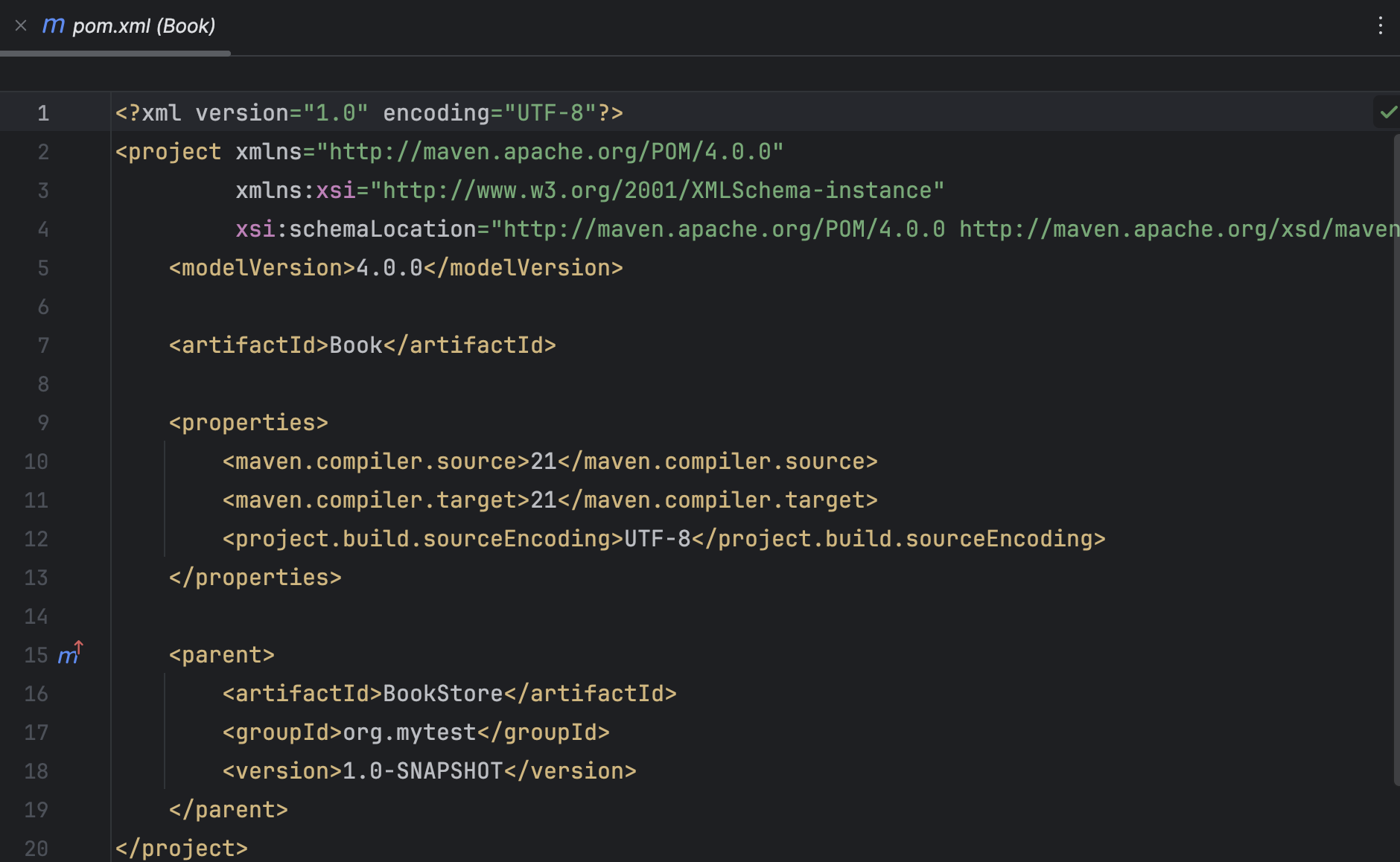This screenshot has width=1400, height=862.
Task: Click line number 15 in the gutter
Action: click(35, 655)
